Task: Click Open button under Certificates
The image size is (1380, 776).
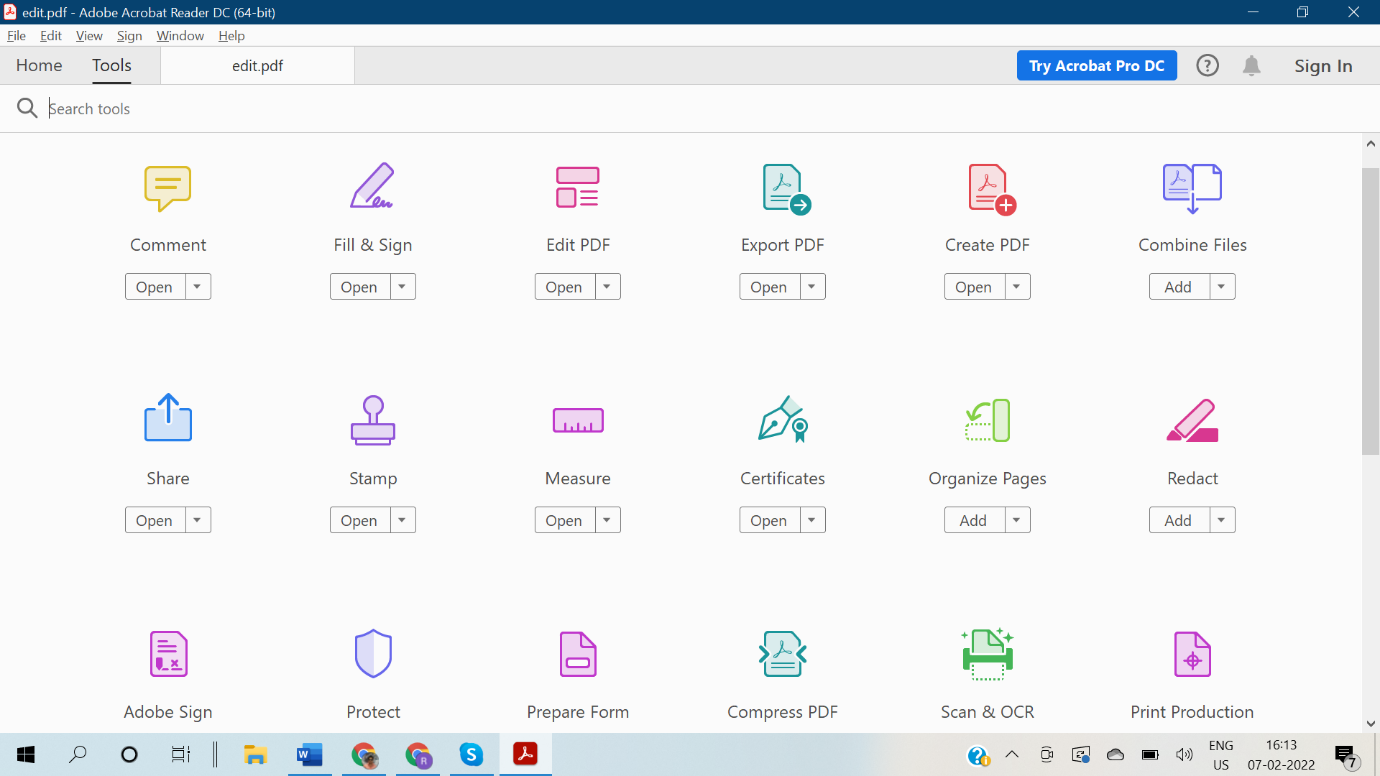Action: [x=770, y=520]
